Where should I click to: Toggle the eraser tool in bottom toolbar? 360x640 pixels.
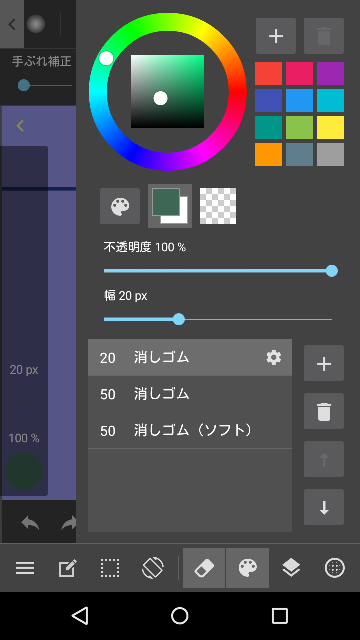pyautogui.click(x=204, y=568)
